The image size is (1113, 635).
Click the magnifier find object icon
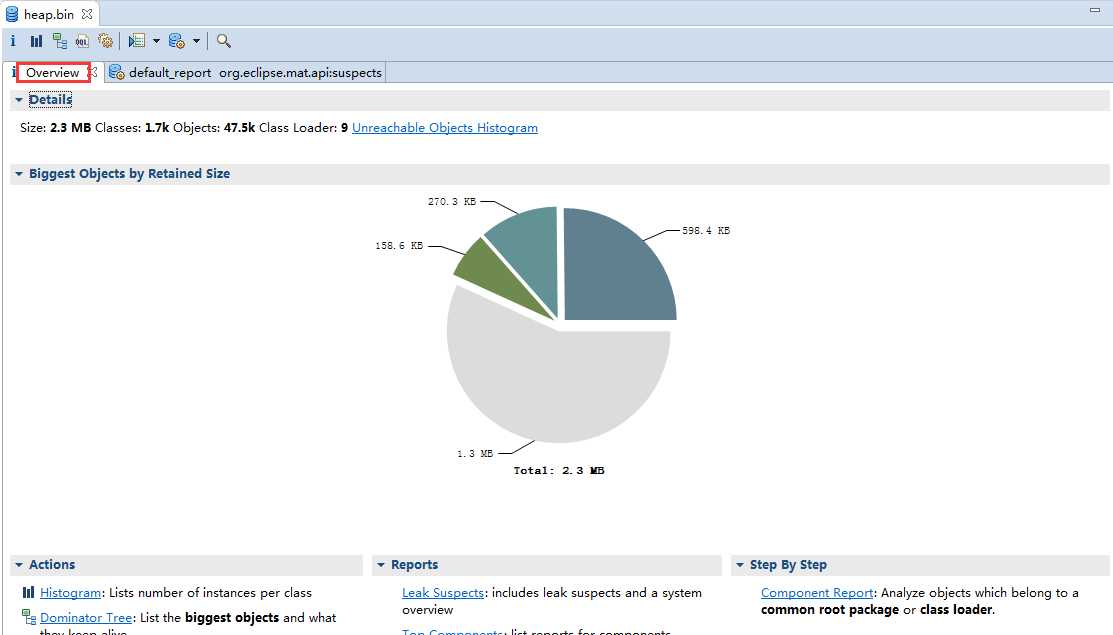[224, 41]
